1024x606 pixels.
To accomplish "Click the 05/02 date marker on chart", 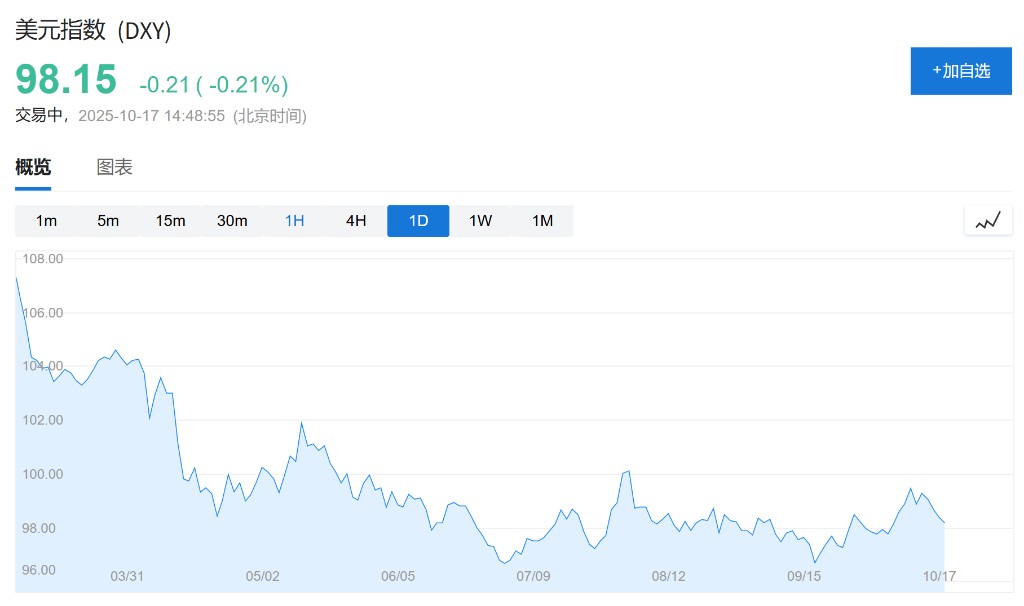I will pos(262,576).
